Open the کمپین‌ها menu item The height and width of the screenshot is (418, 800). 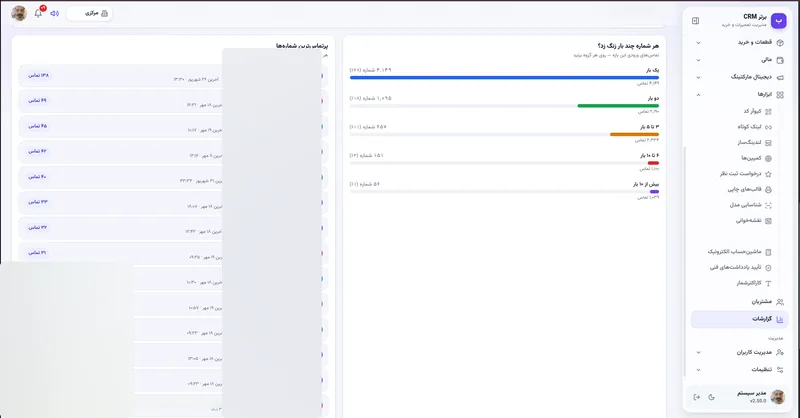[x=756, y=159]
